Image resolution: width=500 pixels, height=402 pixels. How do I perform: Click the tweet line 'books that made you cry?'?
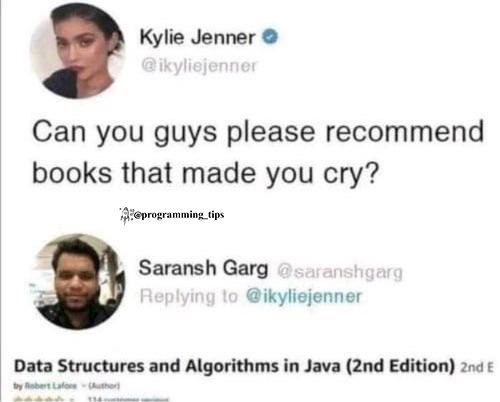[206, 173]
